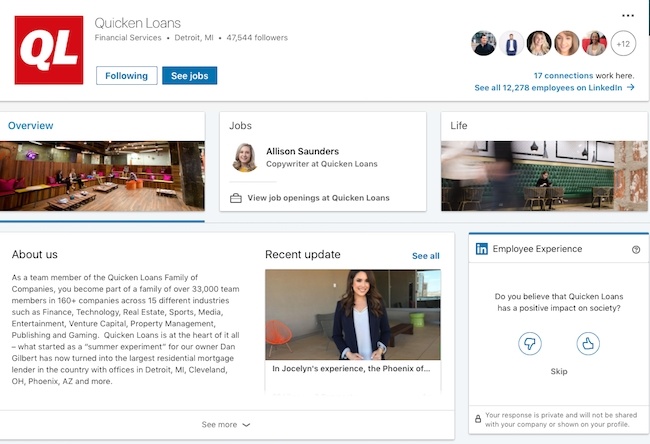Switch to the Overview tab

(30, 126)
